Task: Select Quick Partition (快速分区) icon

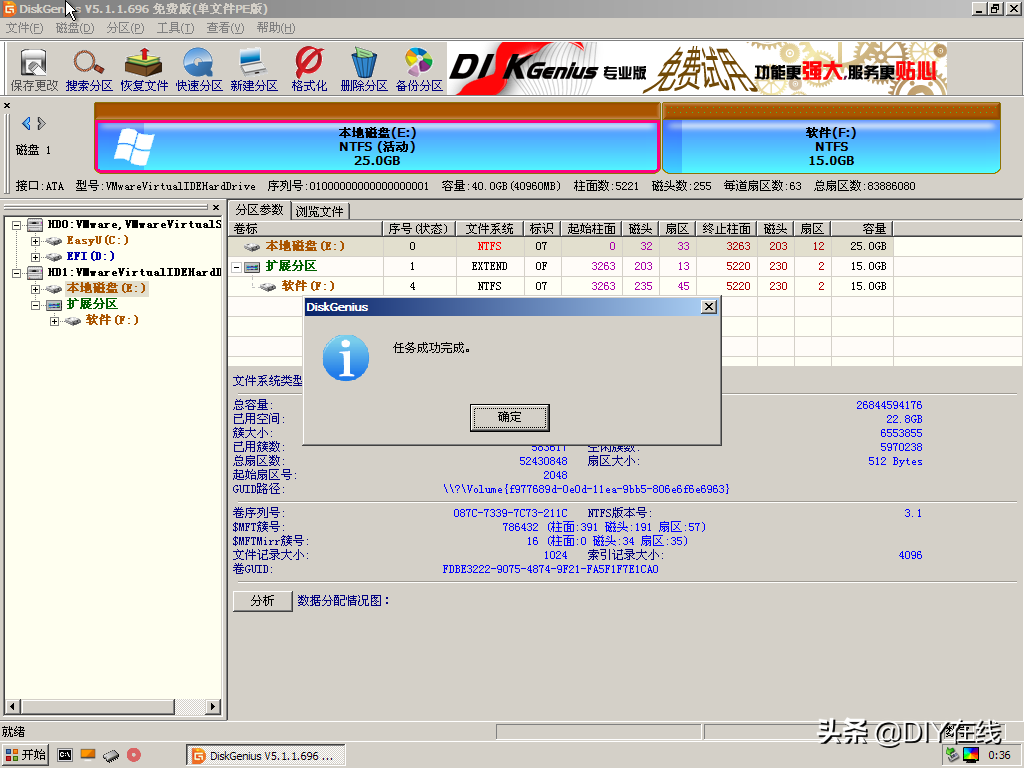Action: 199,68
